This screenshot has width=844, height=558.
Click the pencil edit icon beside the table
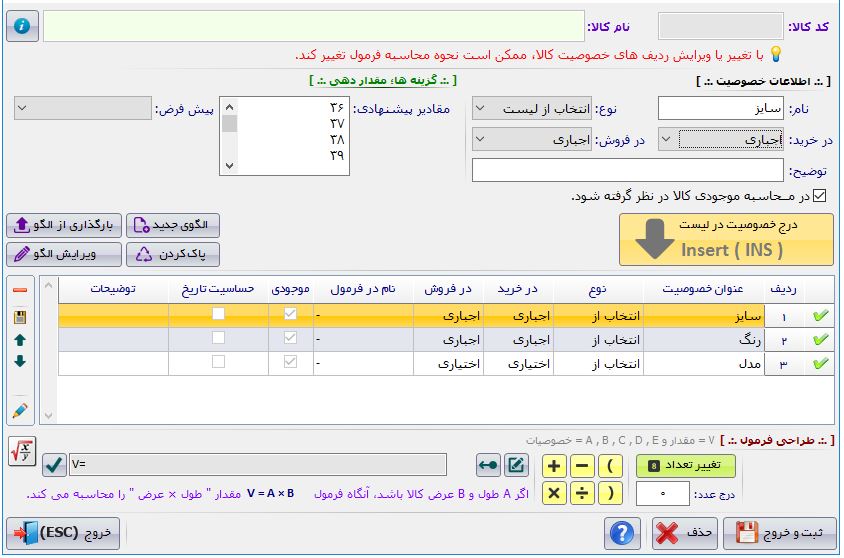tap(20, 410)
